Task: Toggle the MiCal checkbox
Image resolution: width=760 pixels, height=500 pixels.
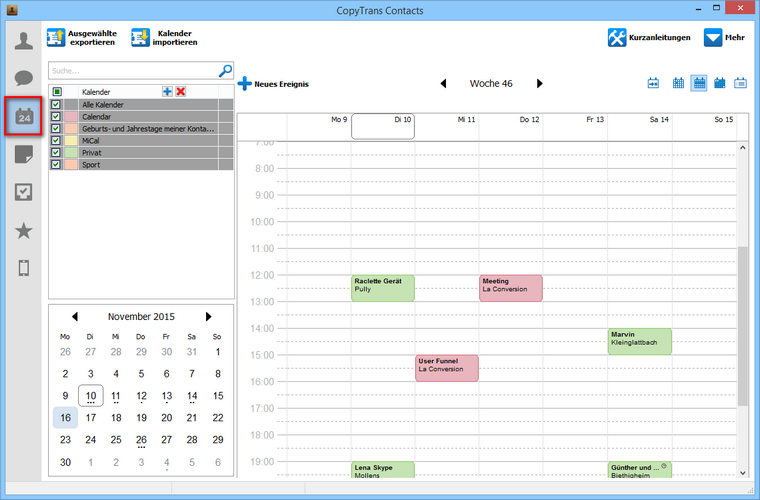Action: tap(56, 141)
